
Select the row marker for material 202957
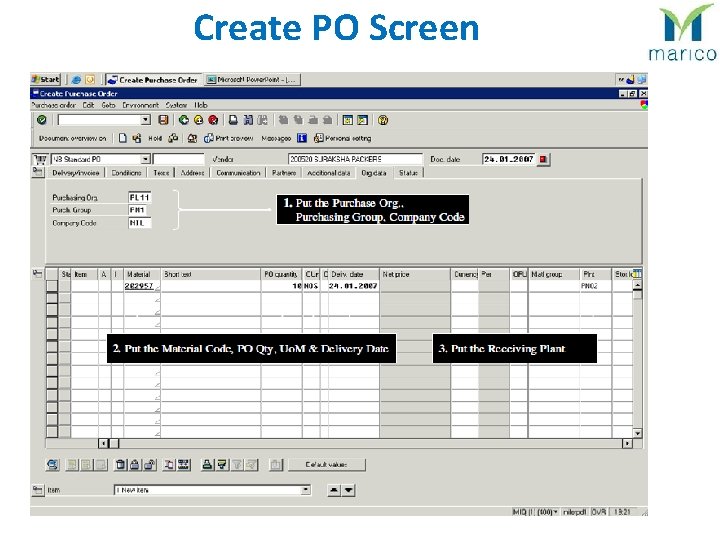52,286
